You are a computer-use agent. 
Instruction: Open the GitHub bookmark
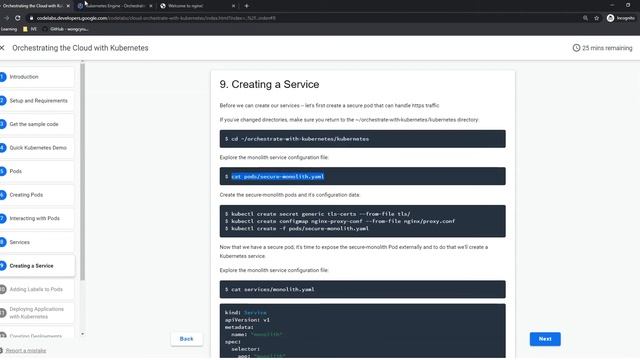coord(65,29)
